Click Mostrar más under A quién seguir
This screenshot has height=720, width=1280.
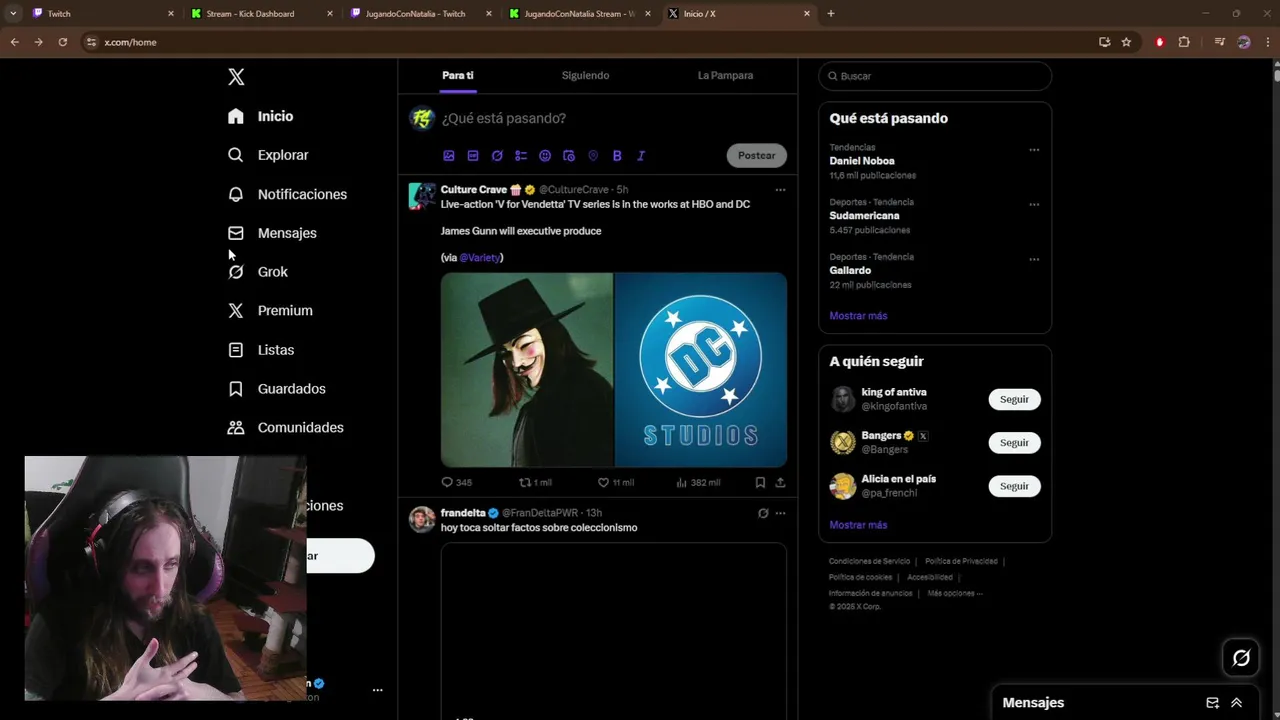pyautogui.click(x=858, y=525)
